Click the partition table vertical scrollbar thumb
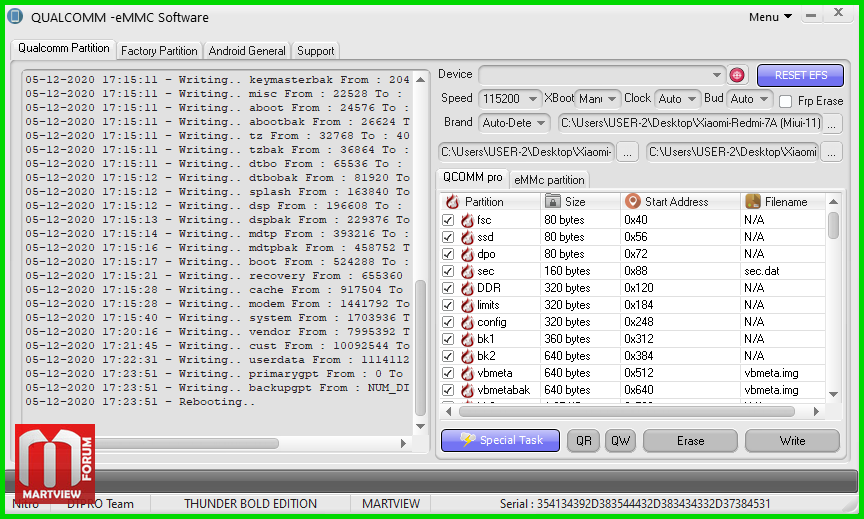 [x=833, y=225]
